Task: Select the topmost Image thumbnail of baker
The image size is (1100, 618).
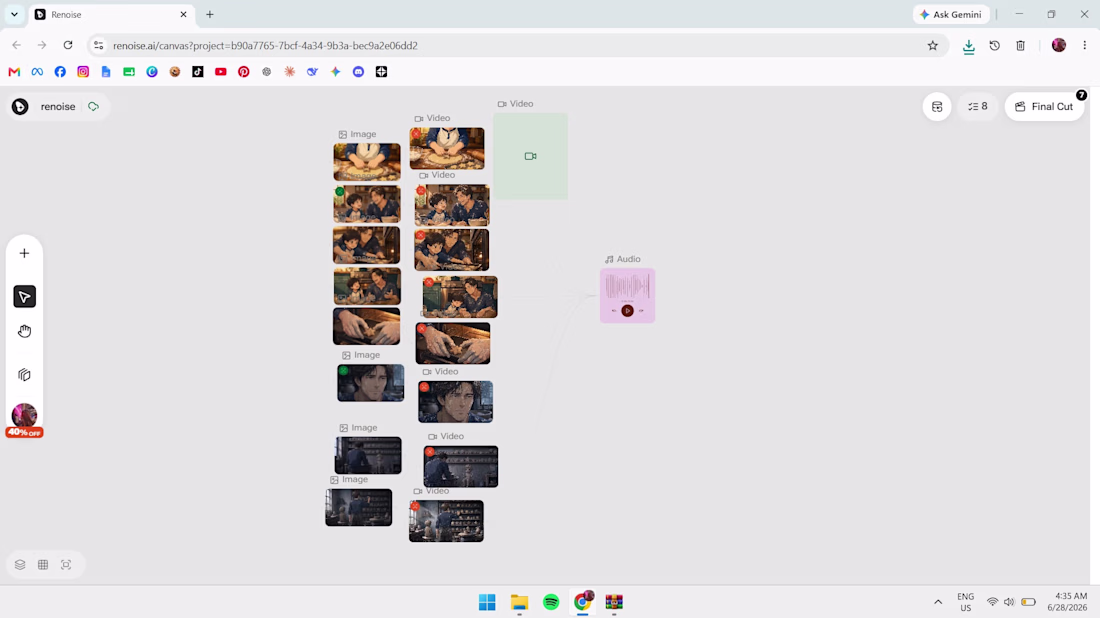Action: [x=367, y=161]
